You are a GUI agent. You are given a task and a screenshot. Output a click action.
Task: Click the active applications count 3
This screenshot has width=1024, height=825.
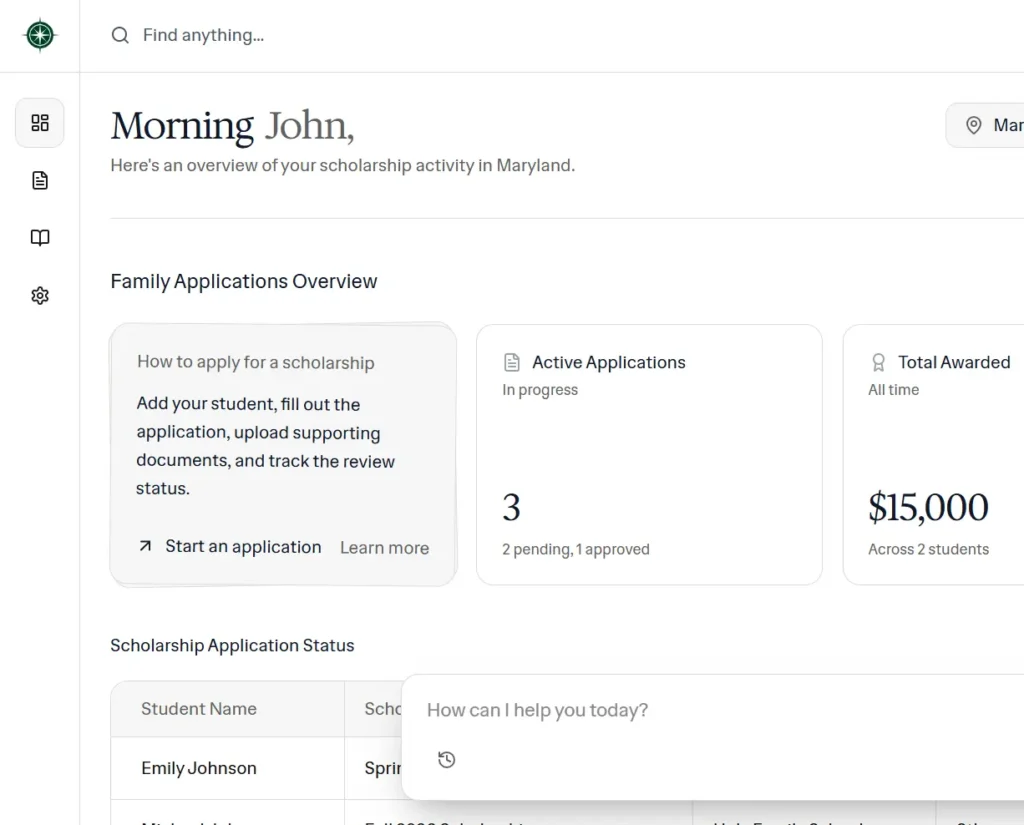(x=511, y=507)
